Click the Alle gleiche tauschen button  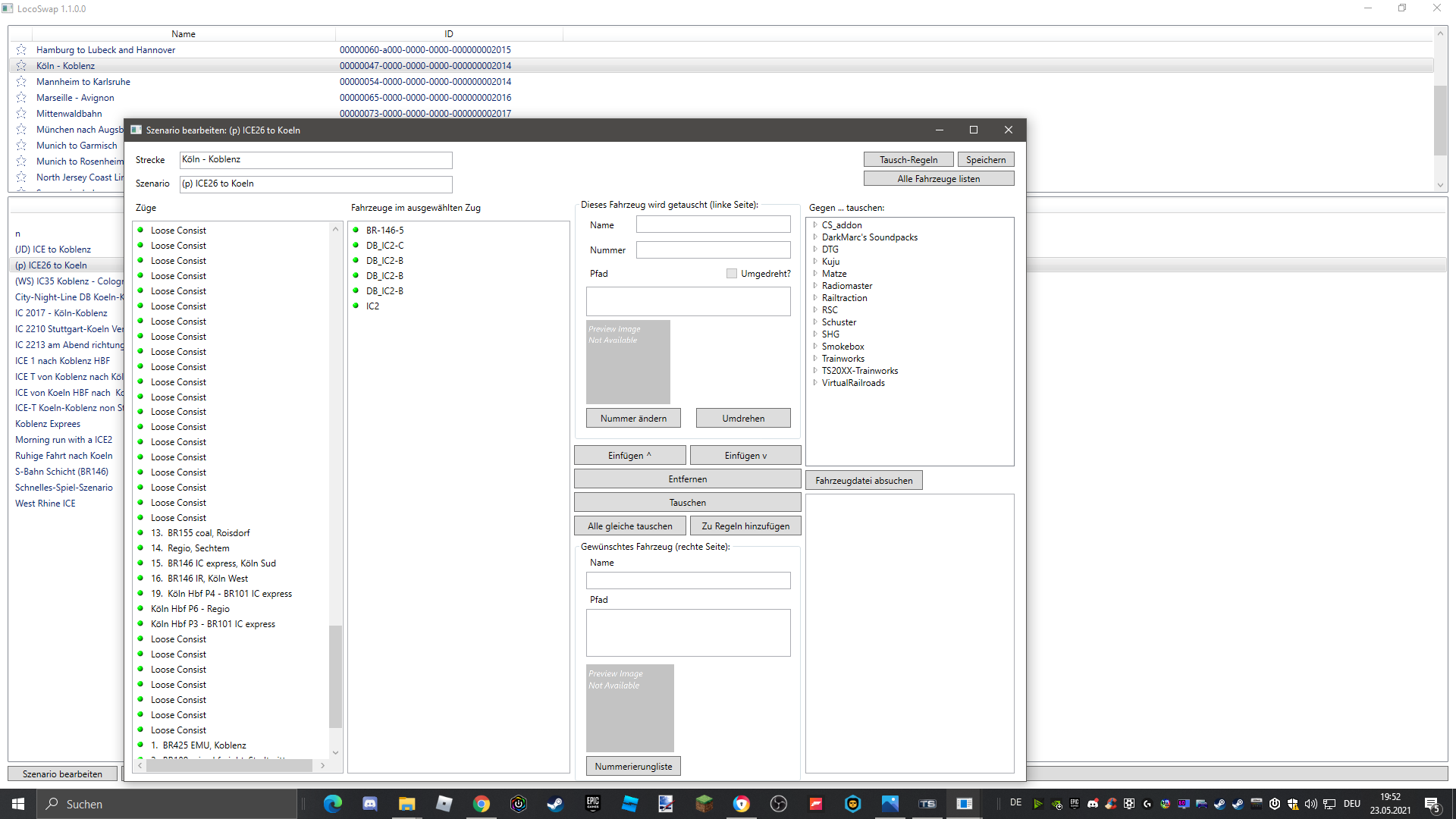click(629, 526)
